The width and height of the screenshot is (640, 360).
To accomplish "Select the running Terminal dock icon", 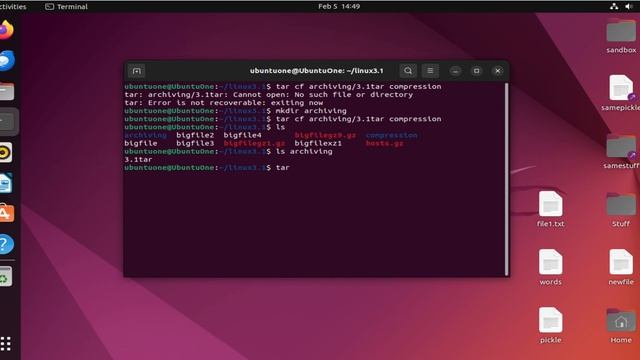I will coord(7,122).
